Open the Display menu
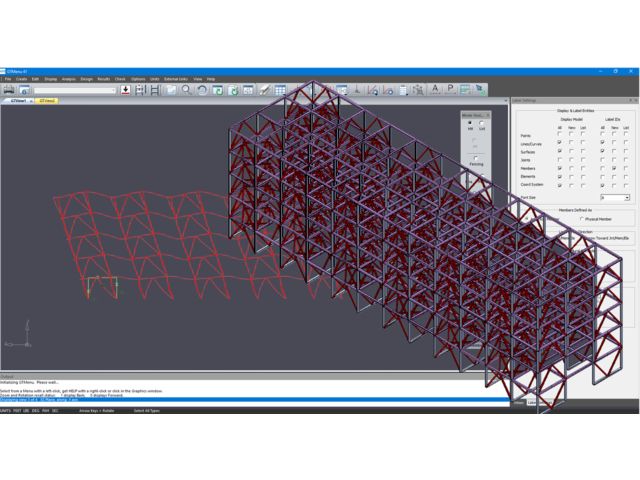The height and width of the screenshot is (480, 640). click(50, 78)
